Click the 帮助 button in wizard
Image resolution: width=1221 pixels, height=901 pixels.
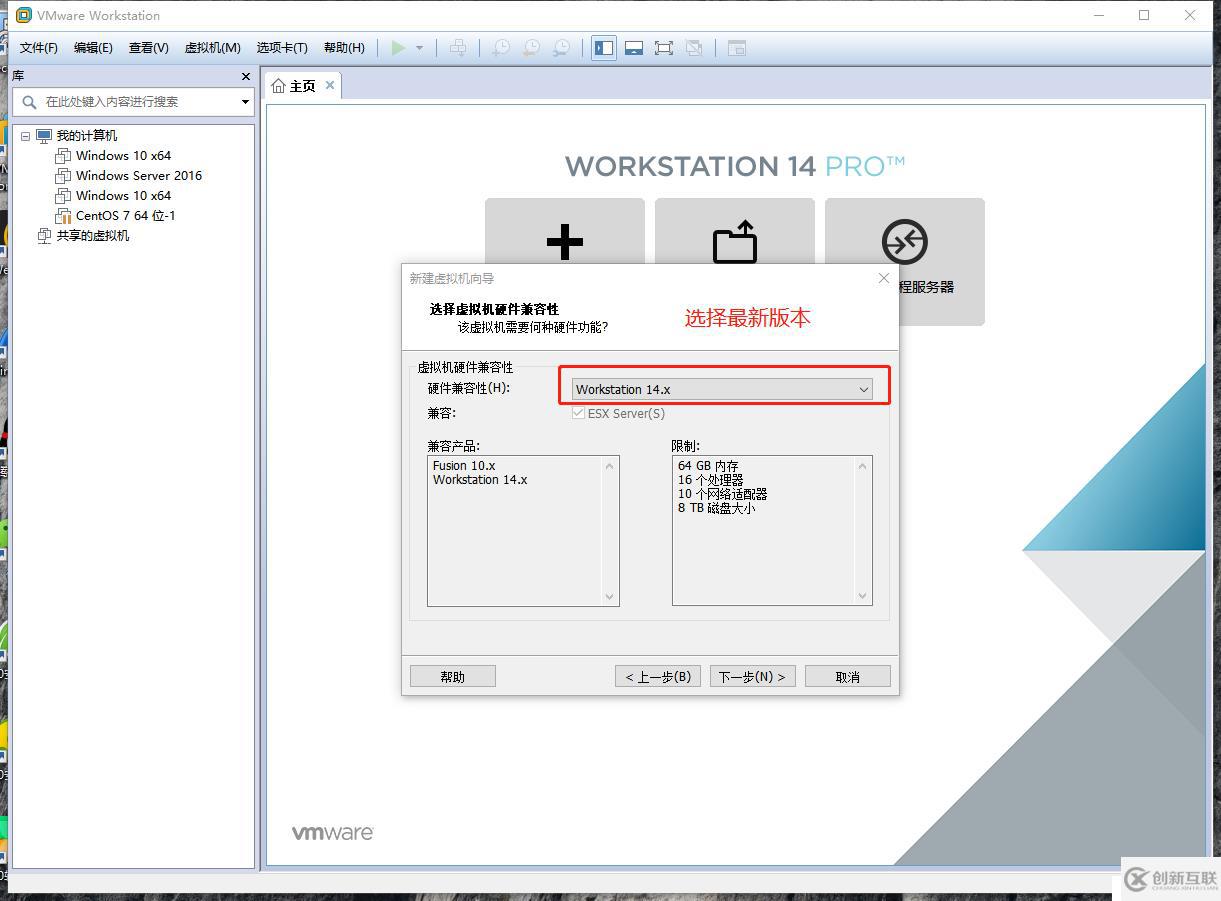click(453, 677)
